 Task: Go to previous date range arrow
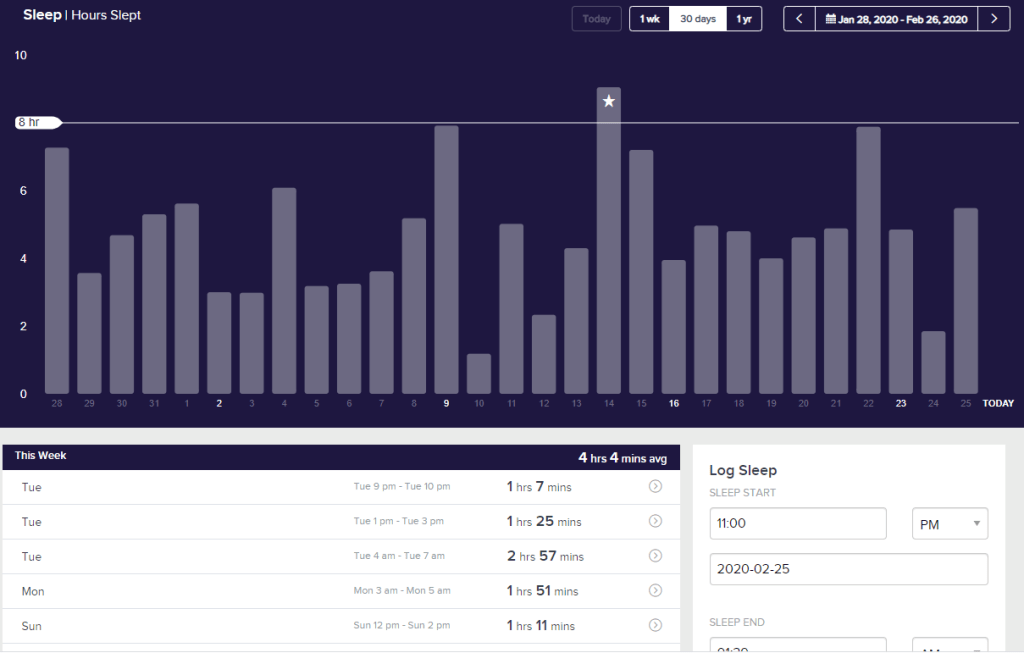tap(799, 19)
